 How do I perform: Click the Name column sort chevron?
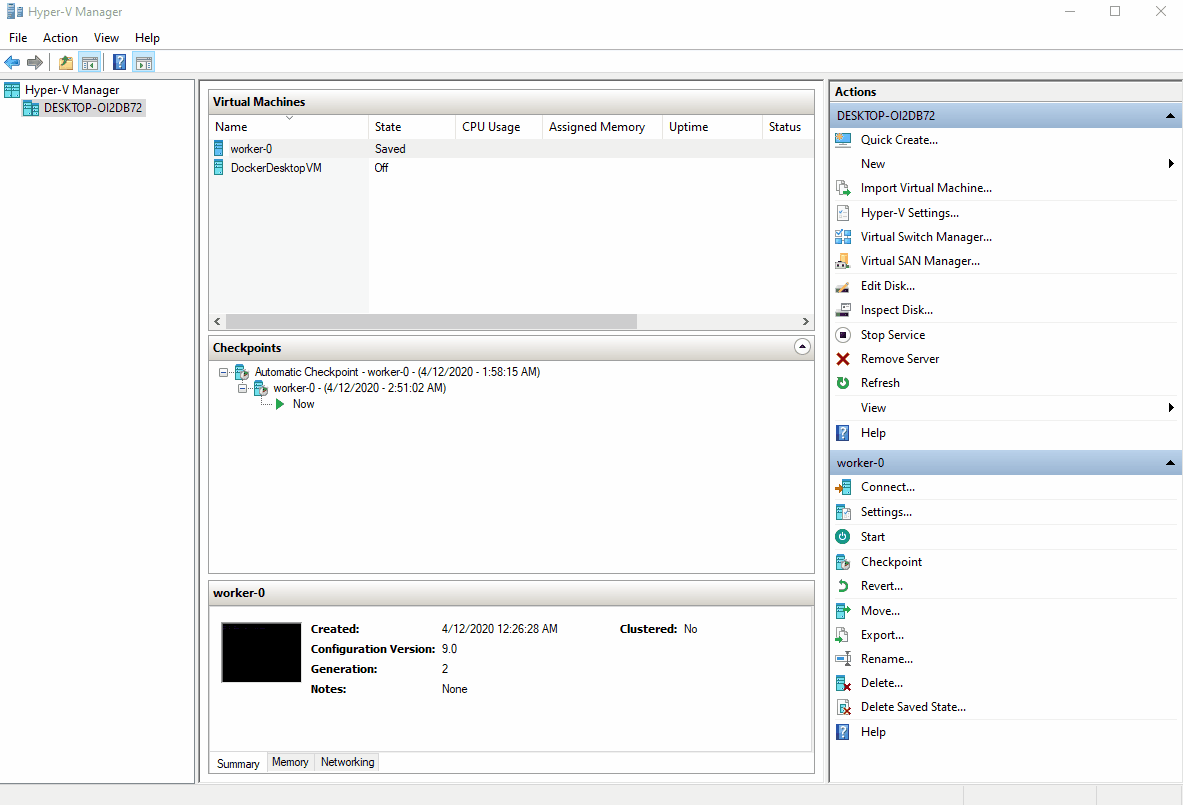pos(289,118)
